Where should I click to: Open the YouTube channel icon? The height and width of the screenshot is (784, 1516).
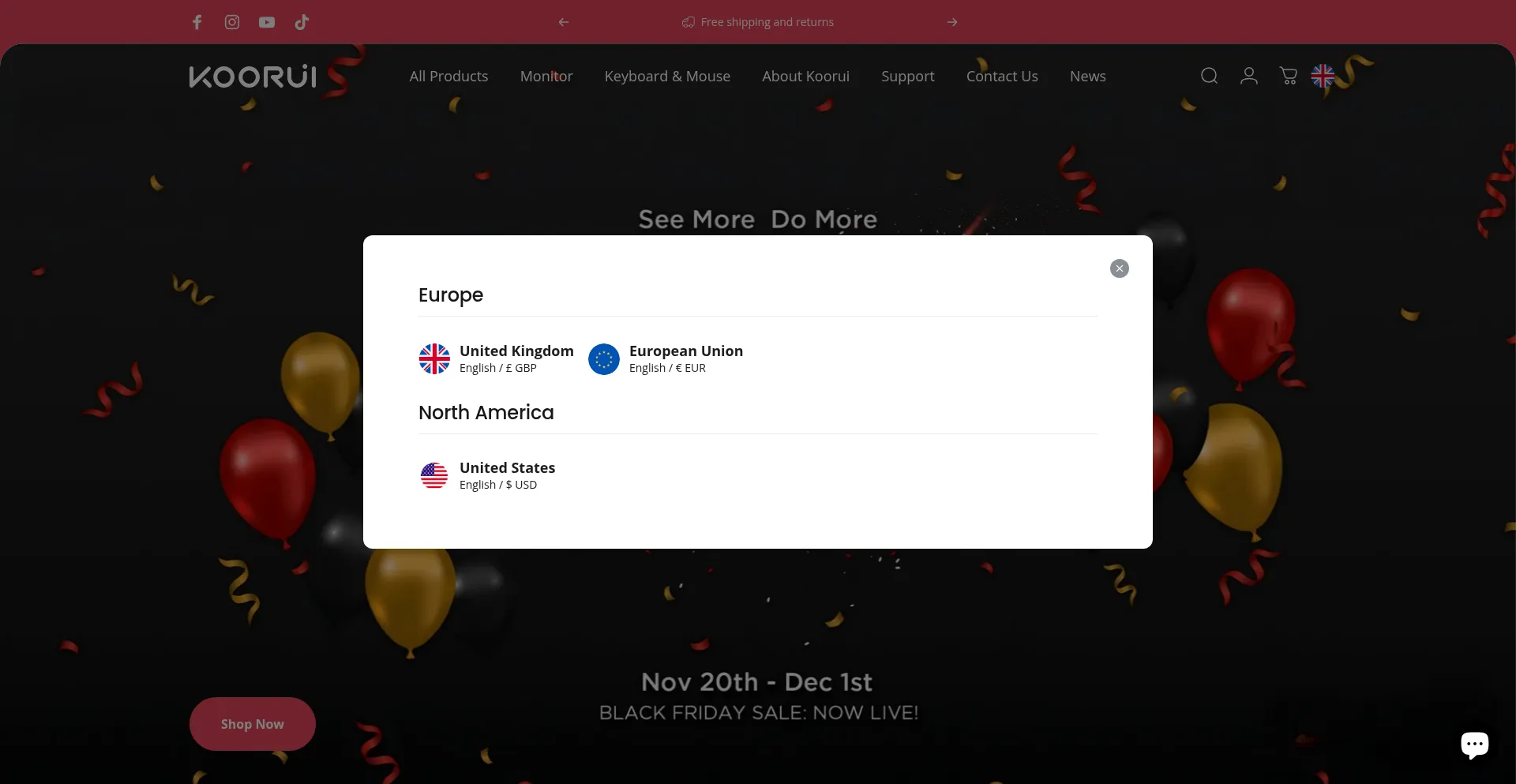click(267, 22)
